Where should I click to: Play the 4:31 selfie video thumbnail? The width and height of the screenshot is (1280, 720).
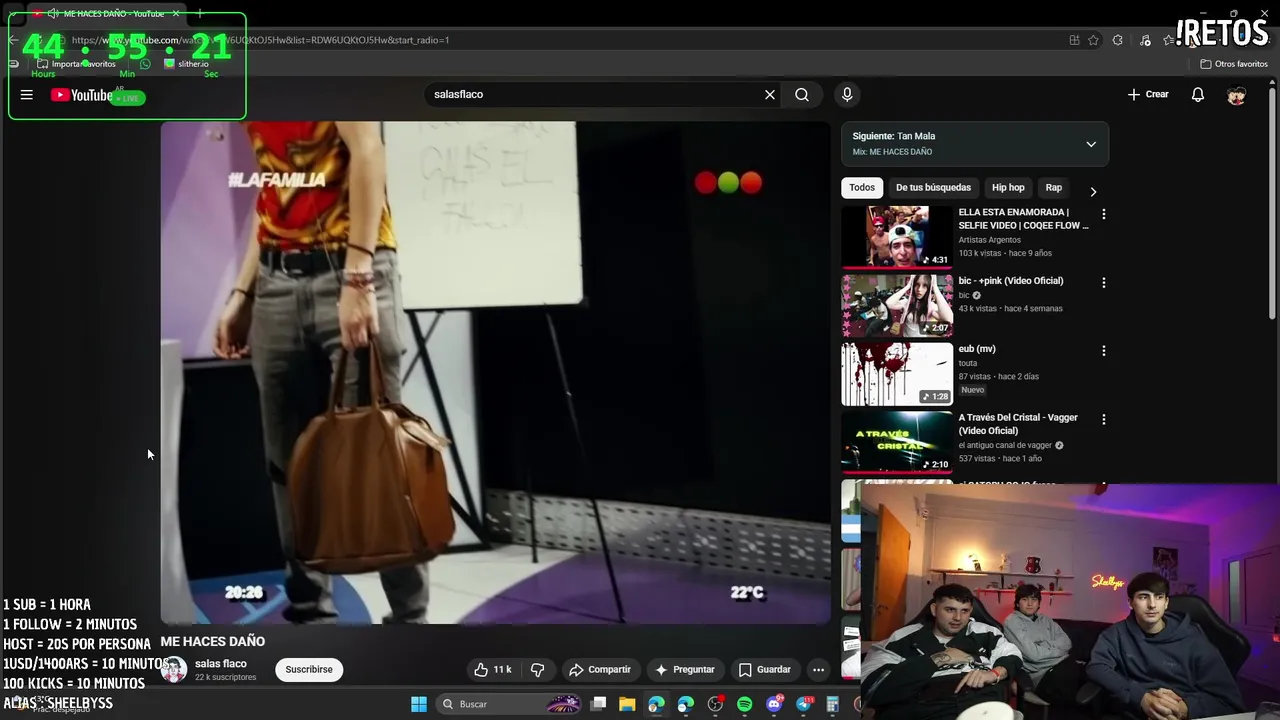tap(897, 237)
